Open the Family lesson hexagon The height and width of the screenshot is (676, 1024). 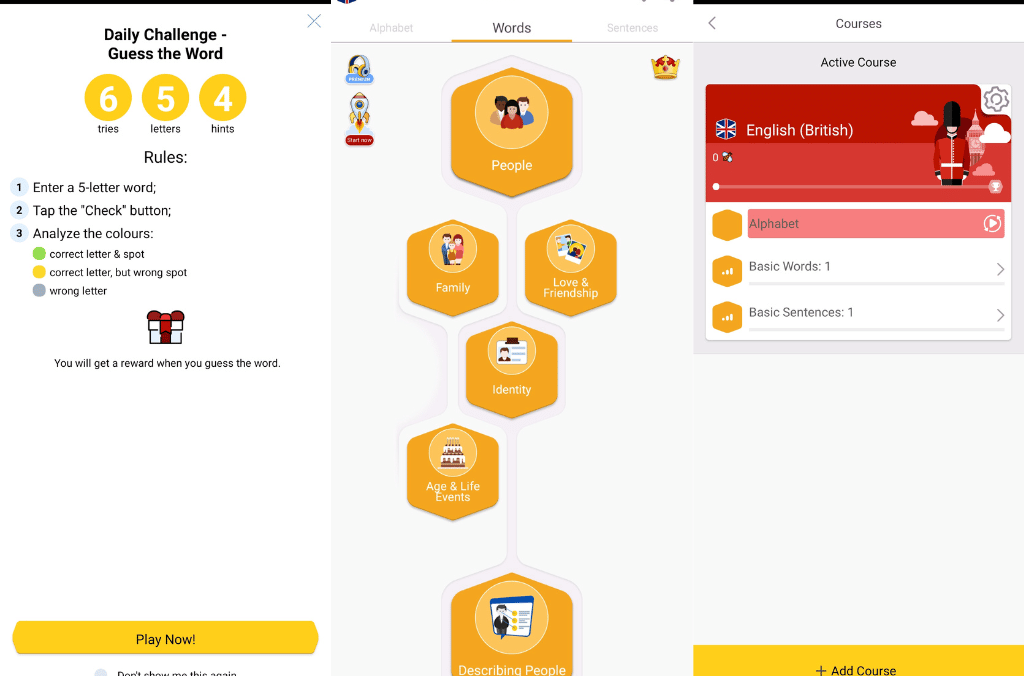click(x=453, y=268)
